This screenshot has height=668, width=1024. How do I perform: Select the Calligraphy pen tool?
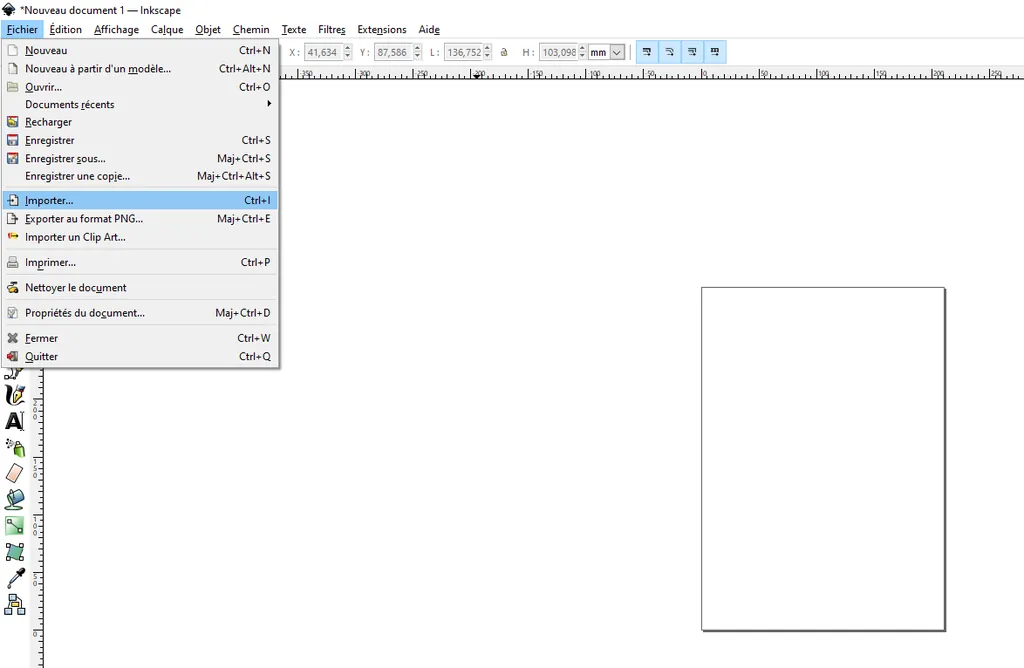click(x=14, y=395)
